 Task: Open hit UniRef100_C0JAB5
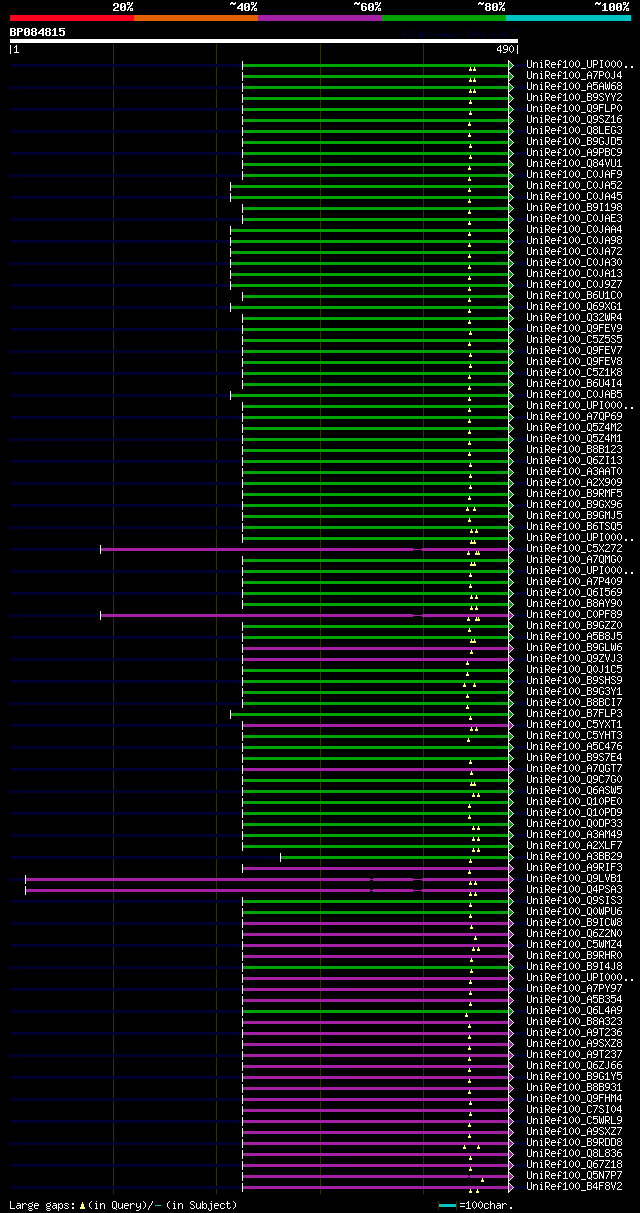tap(574, 394)
